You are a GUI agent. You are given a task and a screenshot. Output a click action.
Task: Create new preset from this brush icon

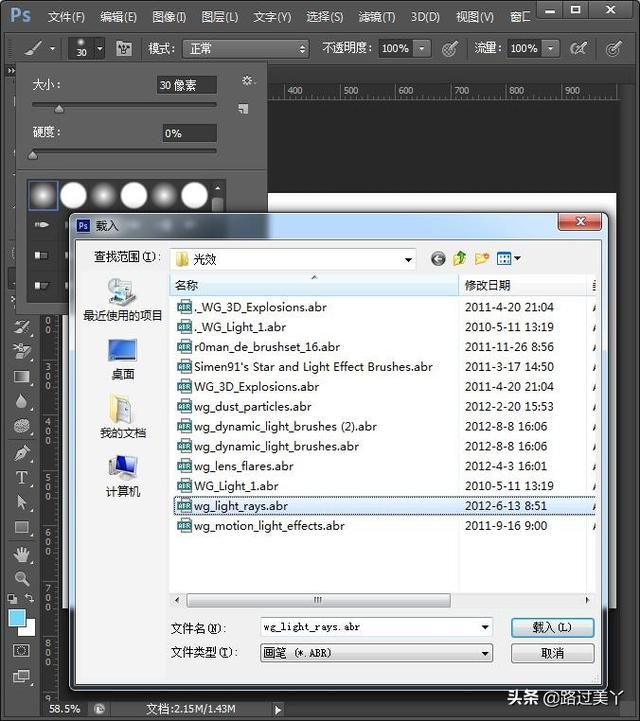243,109
